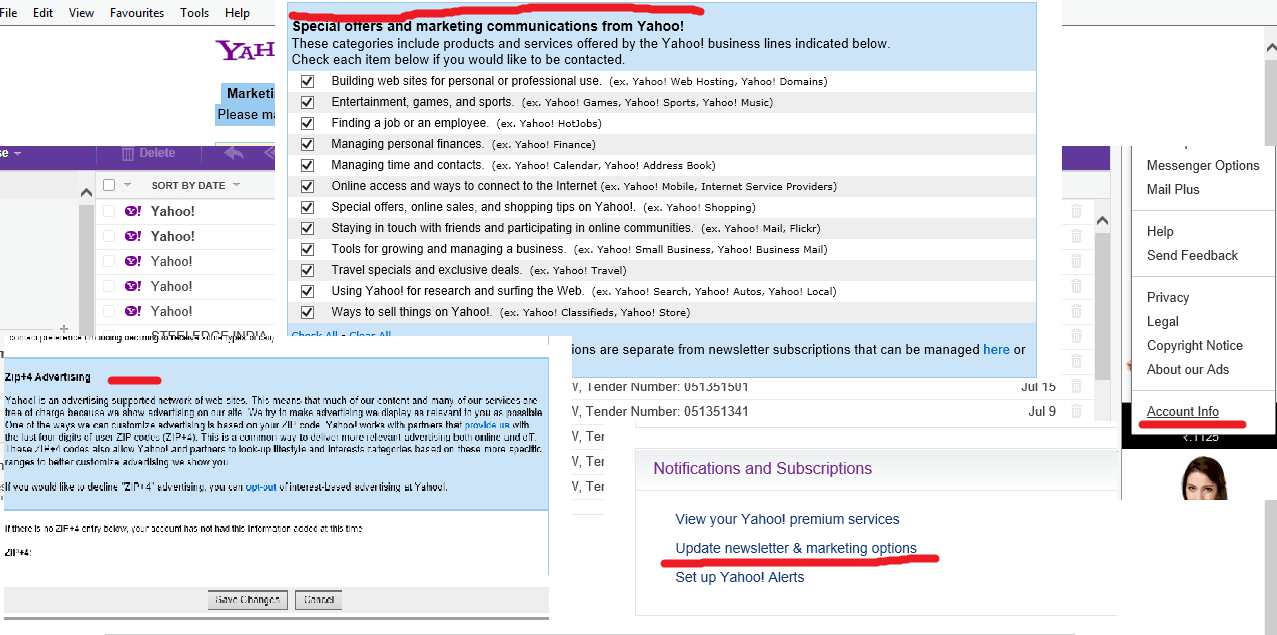Uncheck 'Managing personal finances' checkbox
The height and width of the screenshot is (635, 1277).
307,144
